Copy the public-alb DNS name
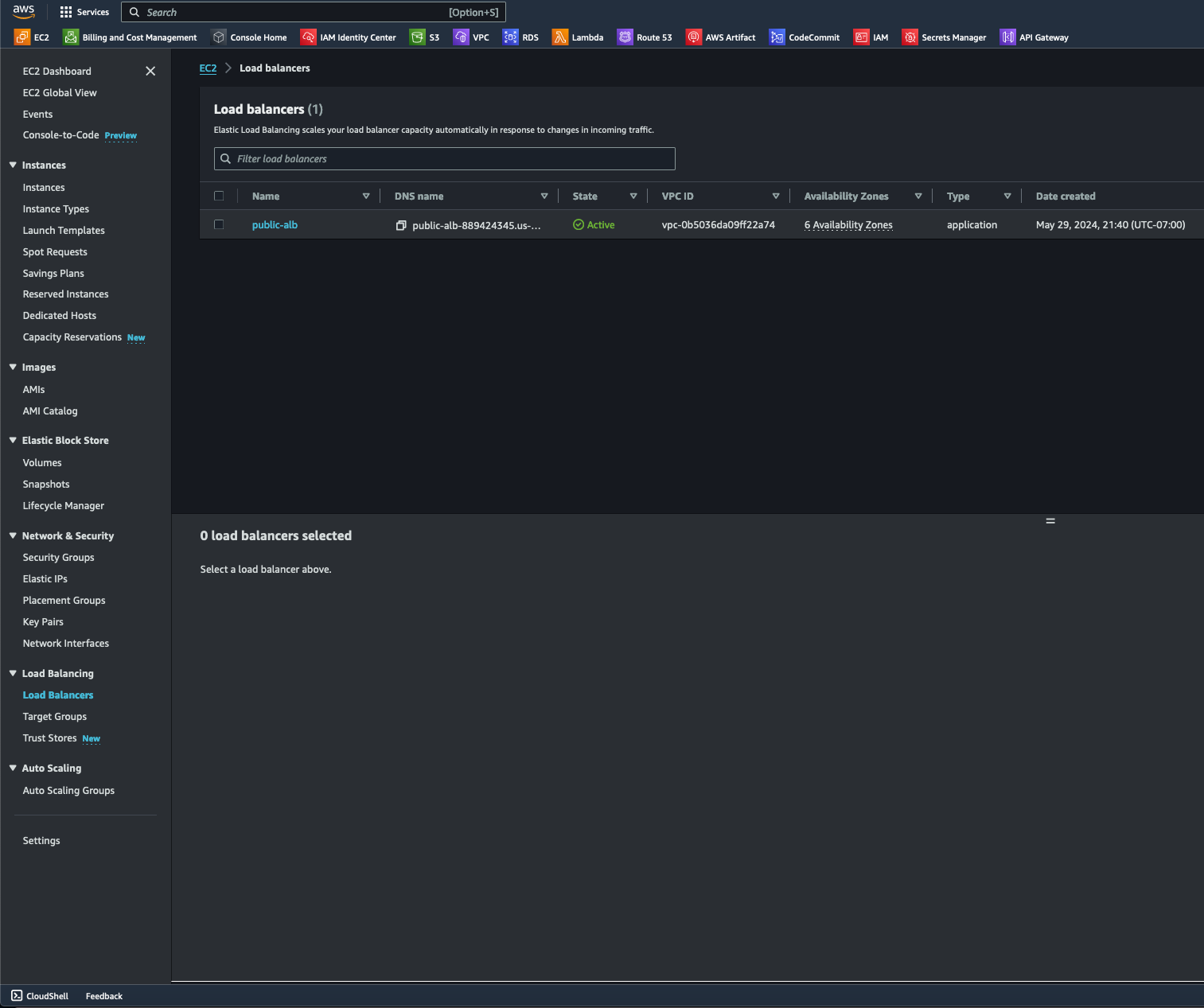The height and width of the screenshot is (1008, 1204). (401, 226)
